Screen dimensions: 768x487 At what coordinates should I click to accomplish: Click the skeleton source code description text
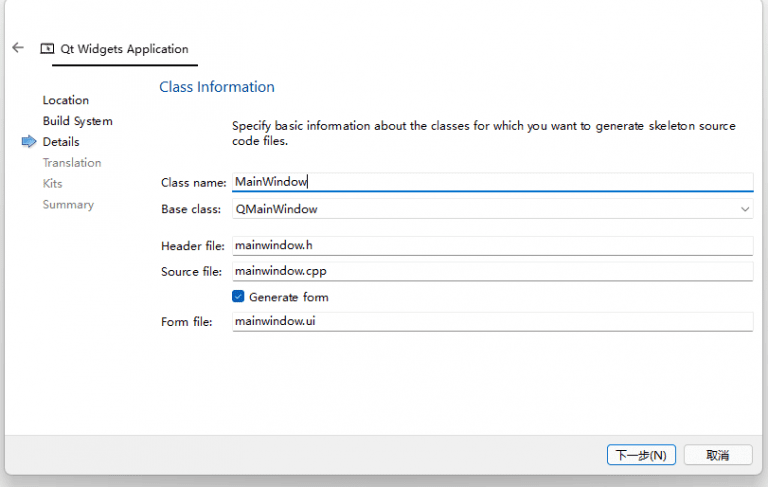pyautogui.click(x=483, y=134)
